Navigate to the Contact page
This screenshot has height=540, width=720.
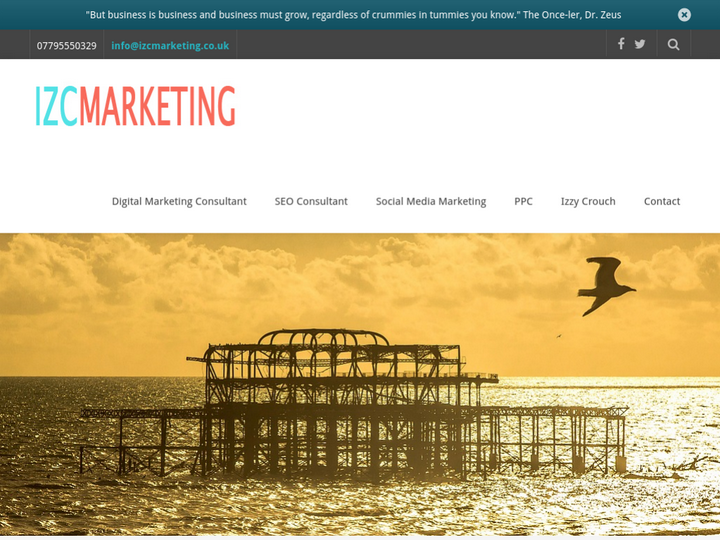click(x=662, y=202)
